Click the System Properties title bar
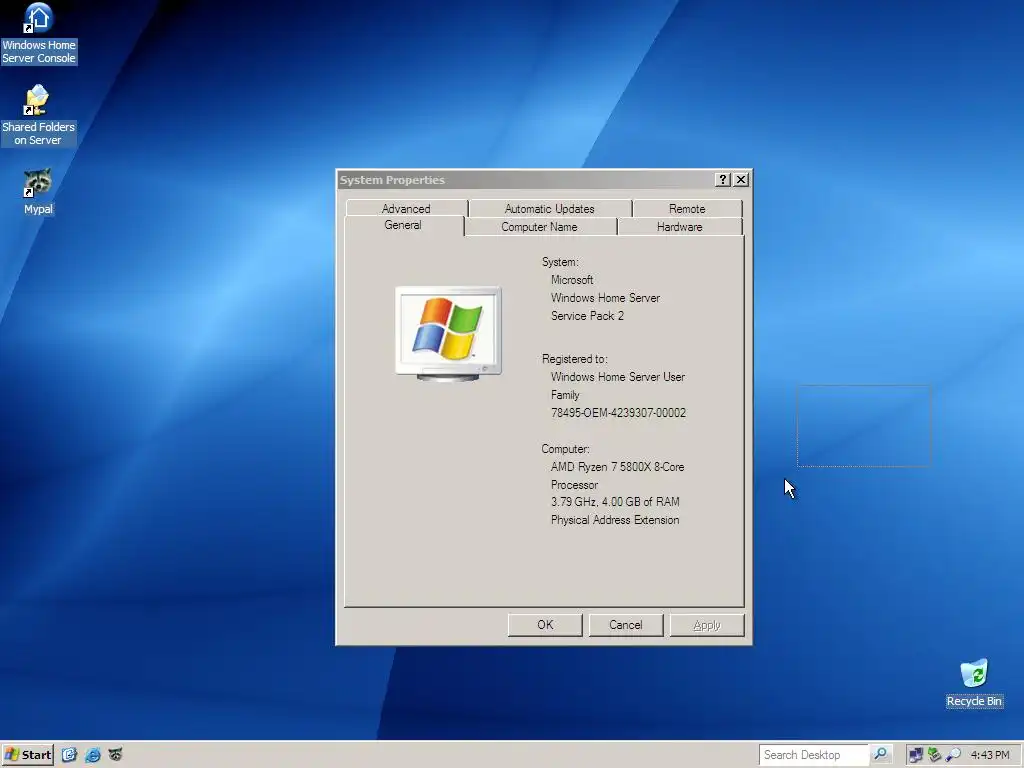Image resolution: width=1024 pixels, height=768 pixels. pos(526,180)
